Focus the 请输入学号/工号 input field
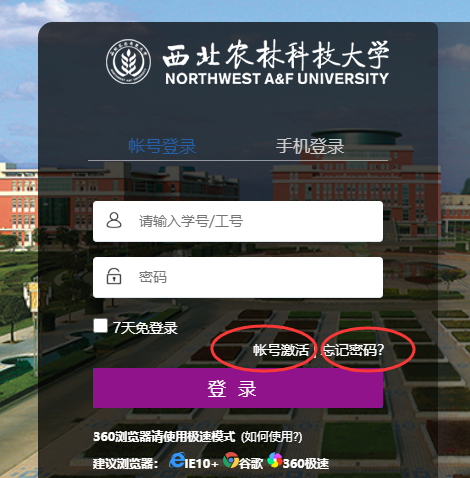 (x=238, y=221)
